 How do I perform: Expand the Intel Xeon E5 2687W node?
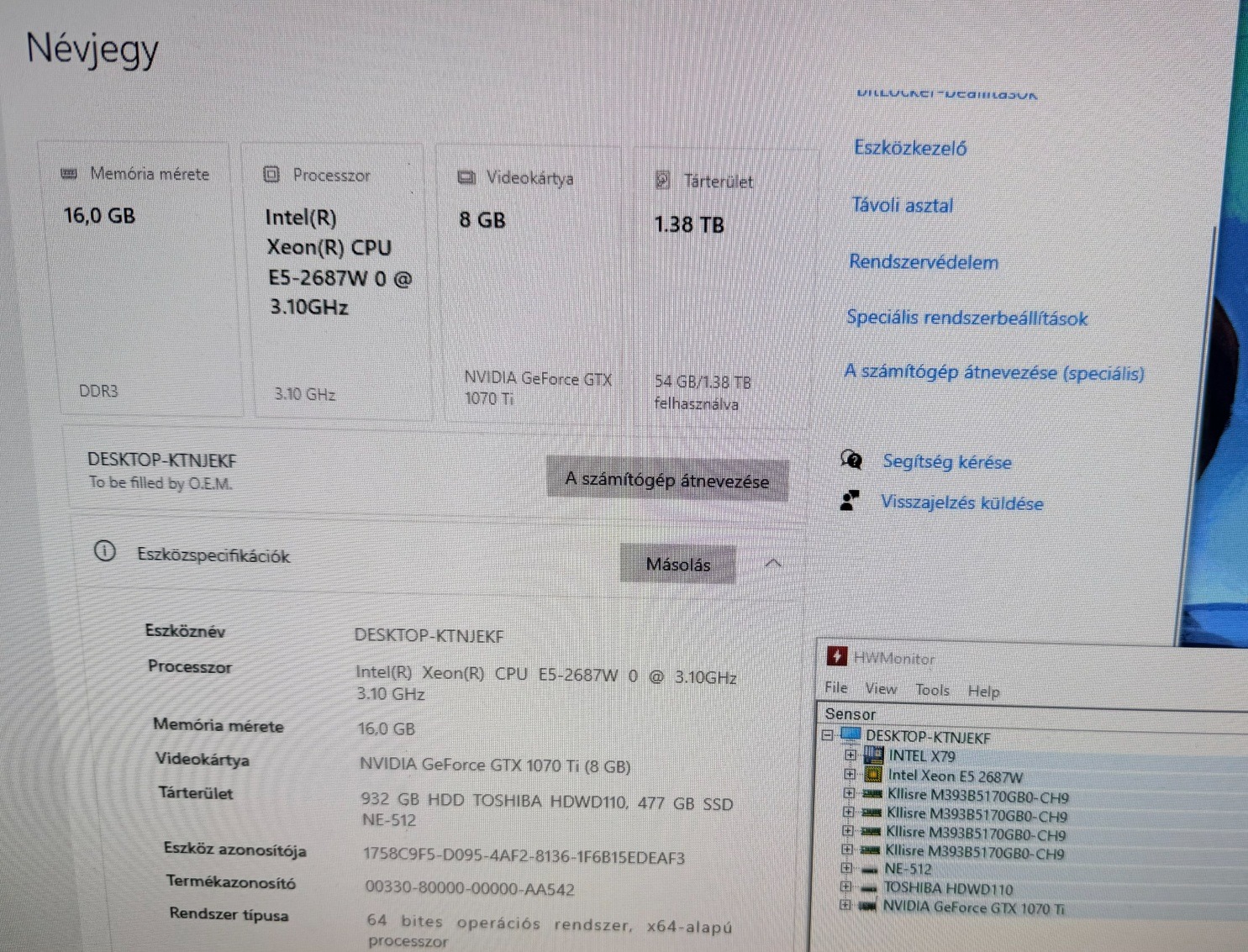[850, 774]
